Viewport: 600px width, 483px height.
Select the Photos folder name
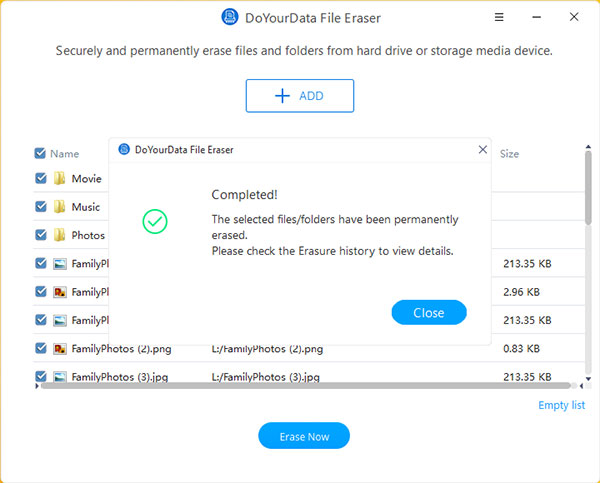coord(88,235)
